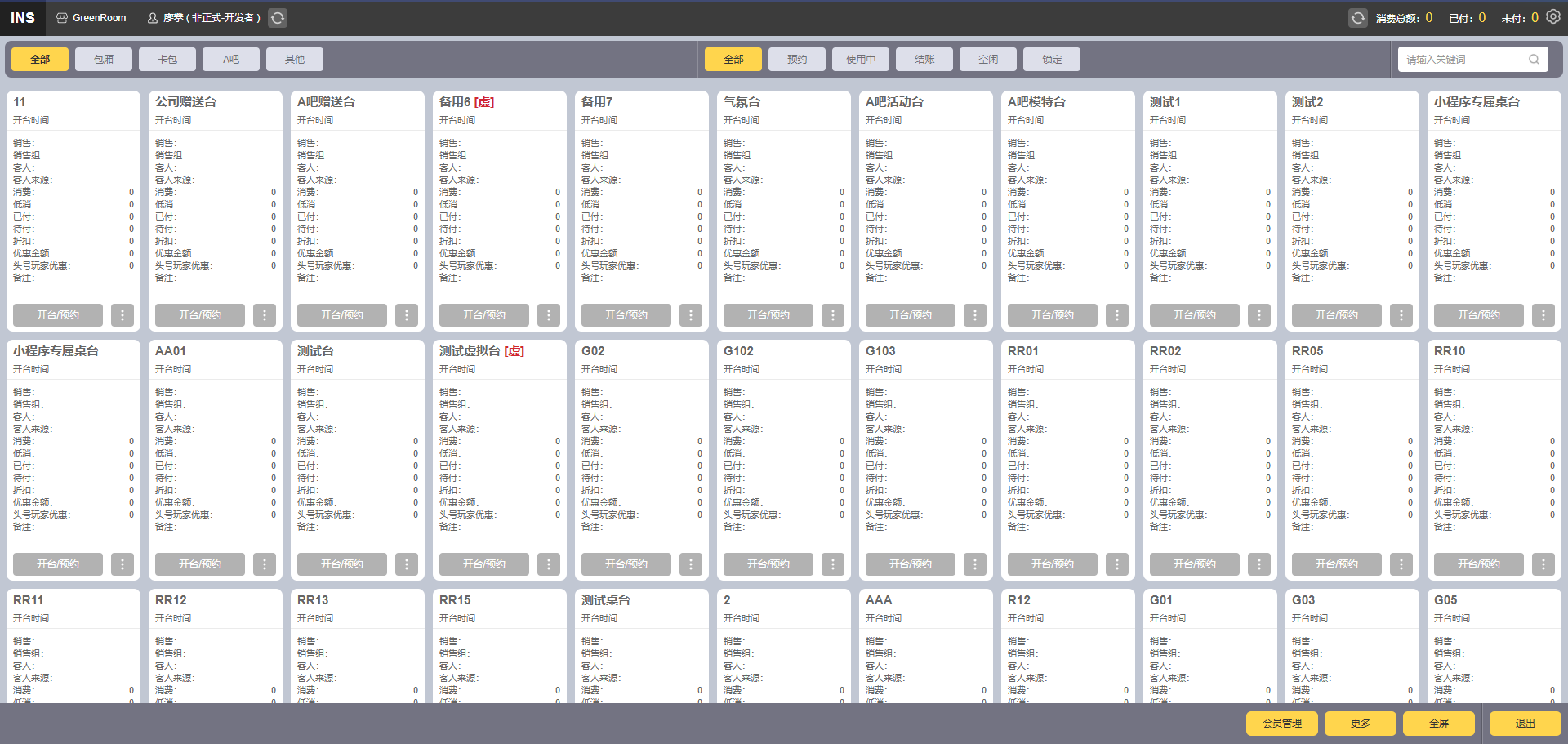Enter fullscreen with 全屏 button
The width and height of the screenshot is (1568, 744).
[1439, 724]
